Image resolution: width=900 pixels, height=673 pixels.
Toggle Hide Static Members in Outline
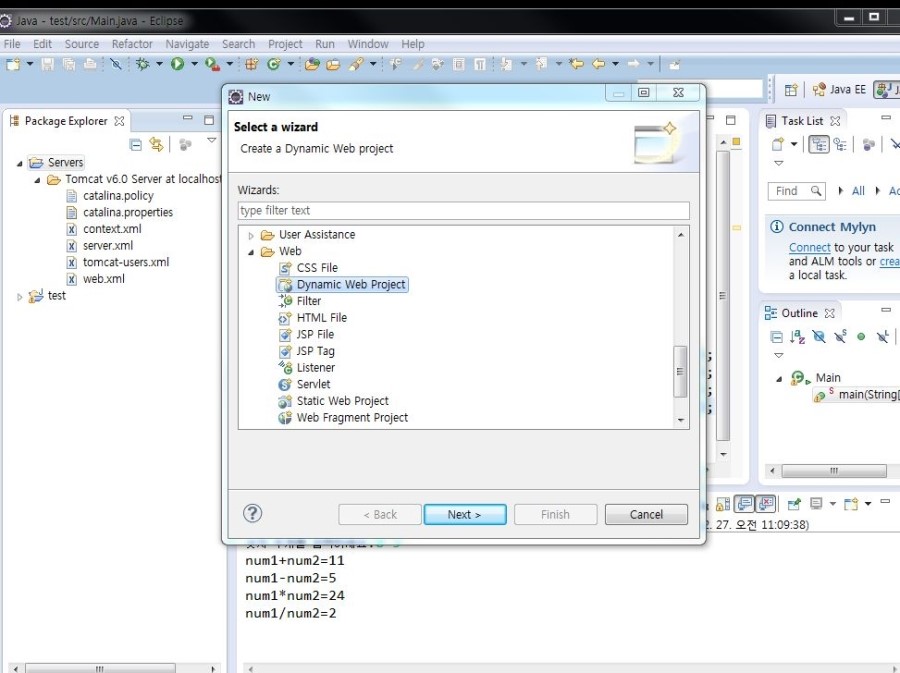840,337
